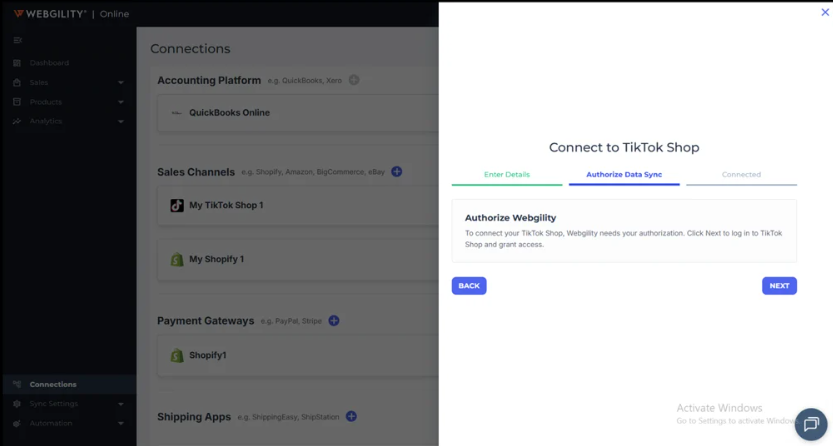This screenshot has width=833, height=446.
Task: Click the Payment Gateways section heading
Action: tap(206, 321)
